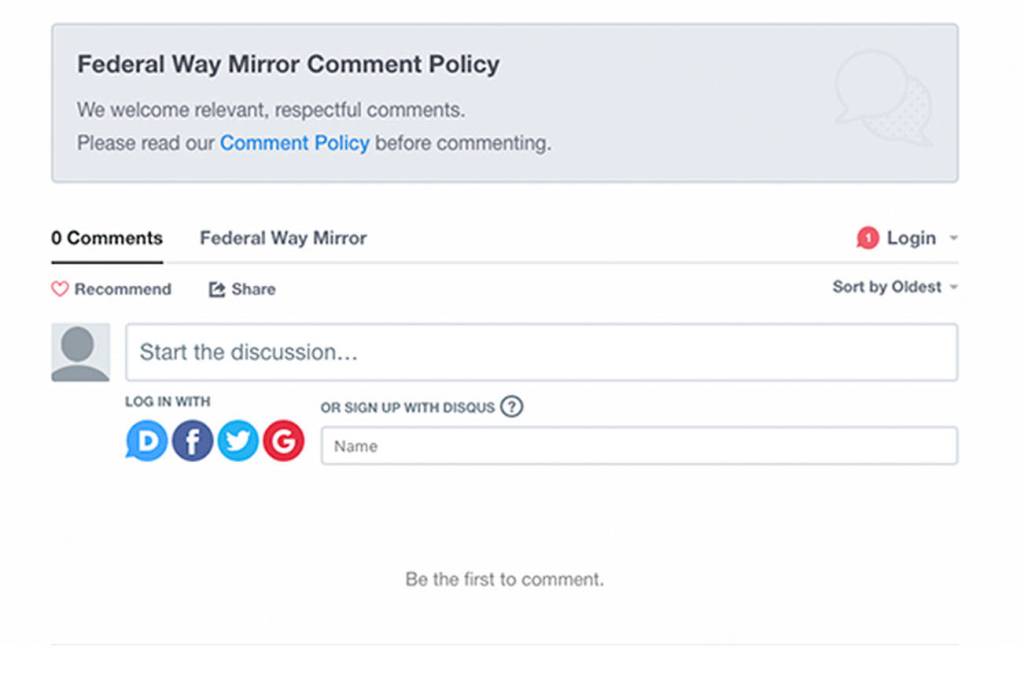The width and height of the screenshot is (1024, 682).
Task: Open the Federal Way Mirror tab
Action: [283, 238]
